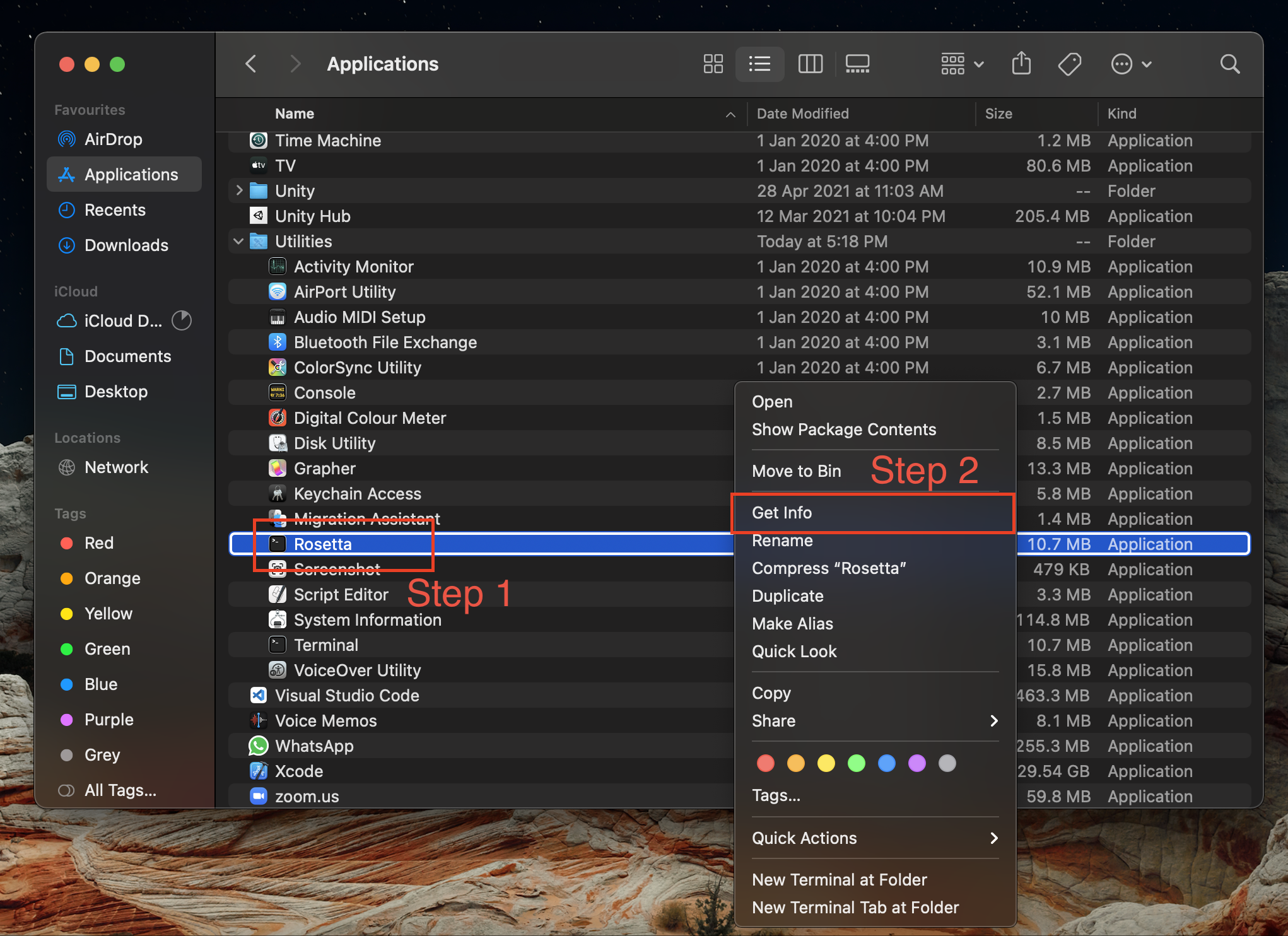Image resolution: width=1288 pixels, height=936 pixels.
Task: Click the Share toolbar icon
Action: [1021, 64]
